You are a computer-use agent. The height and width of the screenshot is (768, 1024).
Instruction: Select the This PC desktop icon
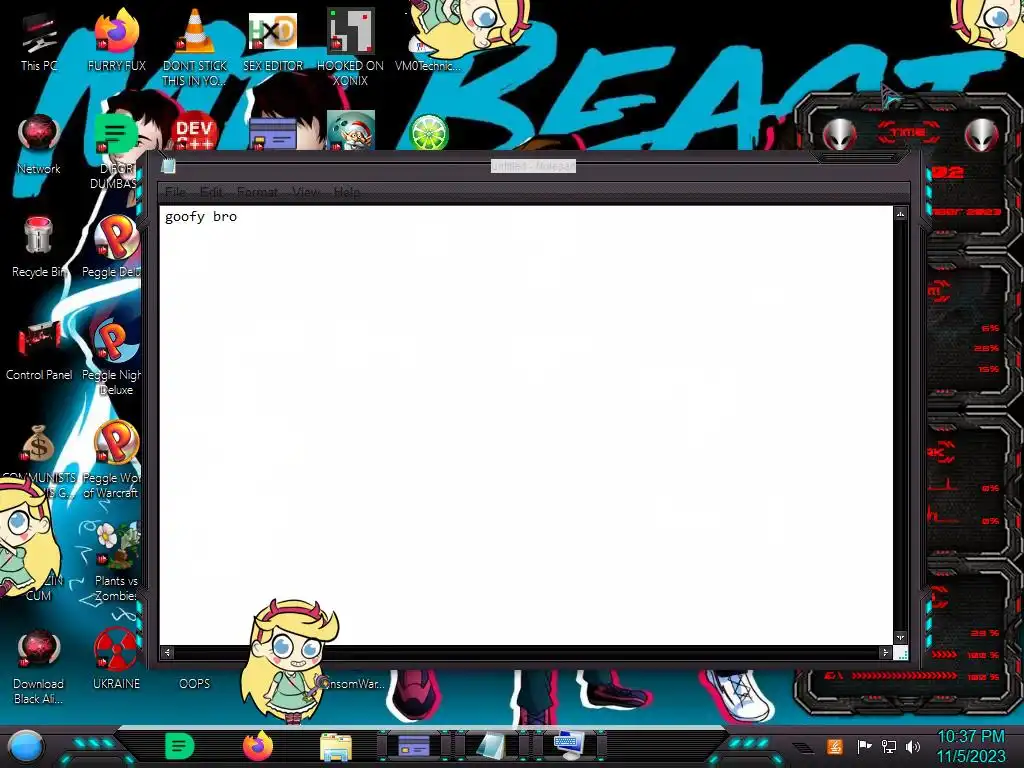(x=39, y=42)
